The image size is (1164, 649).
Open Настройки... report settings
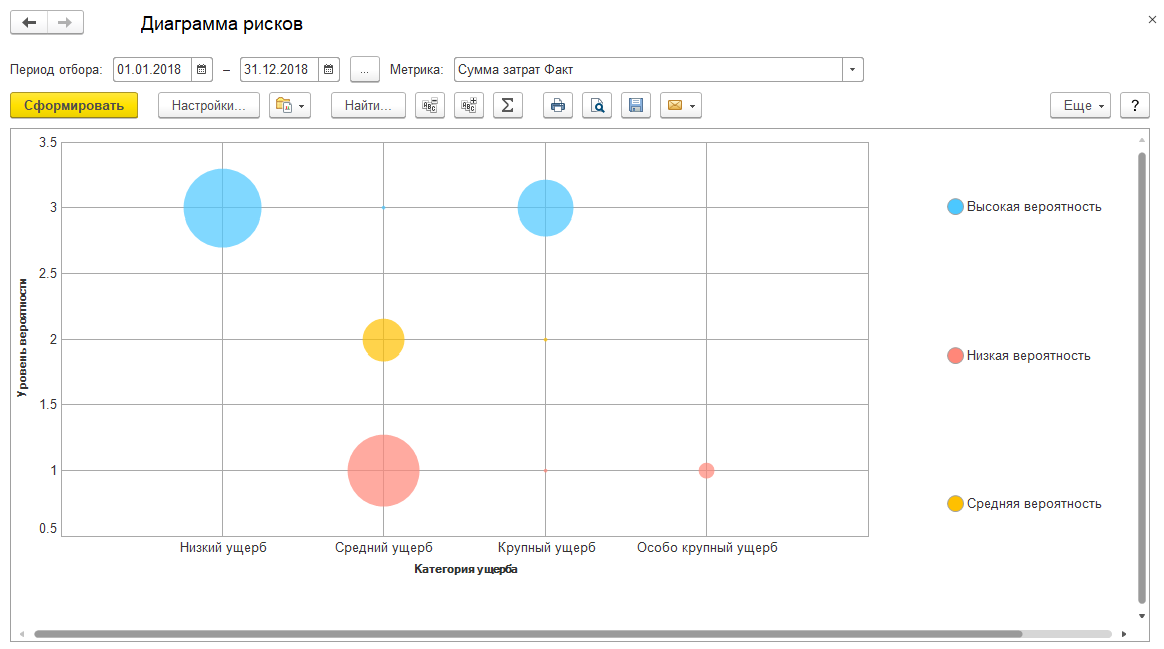pos(208,105)
